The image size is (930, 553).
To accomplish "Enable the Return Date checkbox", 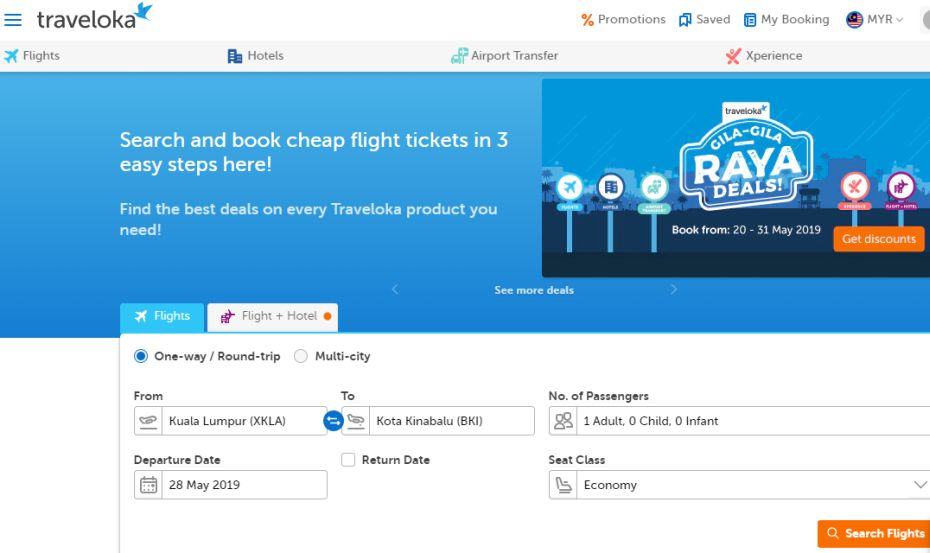I will point(348,460).
